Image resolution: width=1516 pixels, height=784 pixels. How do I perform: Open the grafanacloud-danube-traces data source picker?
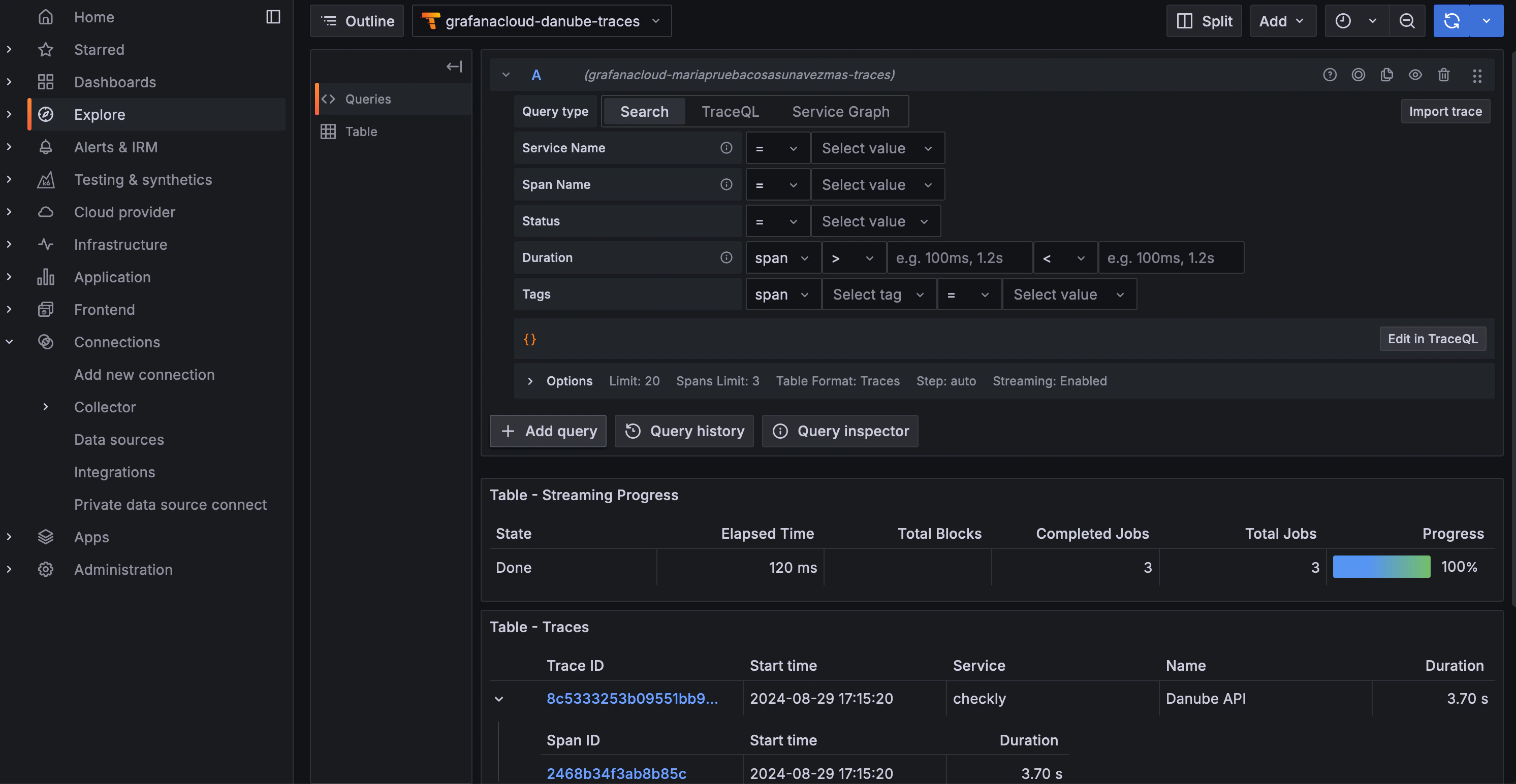[x=541, y=21]
